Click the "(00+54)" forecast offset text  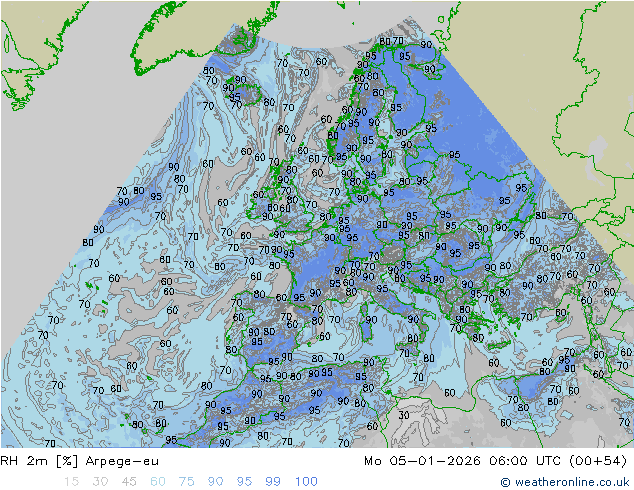pyautogui.click(x=598, y=461)
